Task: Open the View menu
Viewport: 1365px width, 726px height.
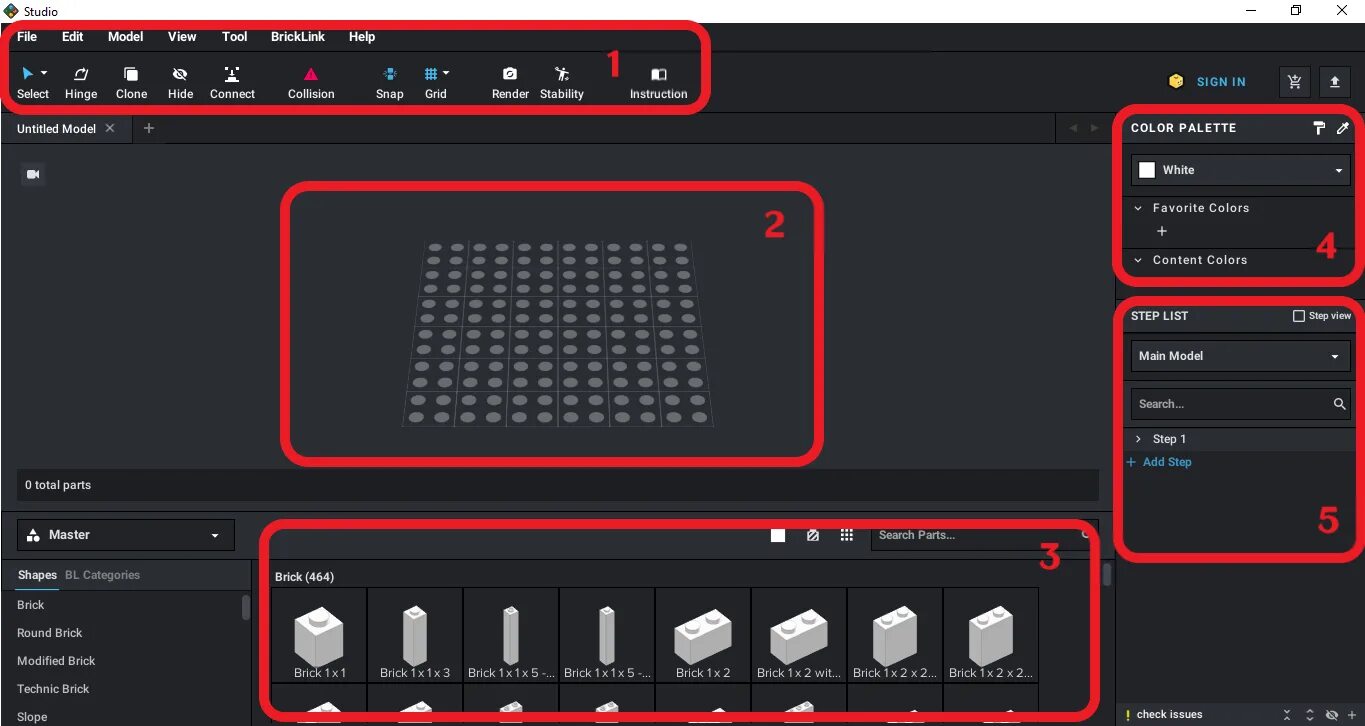Action: coord(182,37)
